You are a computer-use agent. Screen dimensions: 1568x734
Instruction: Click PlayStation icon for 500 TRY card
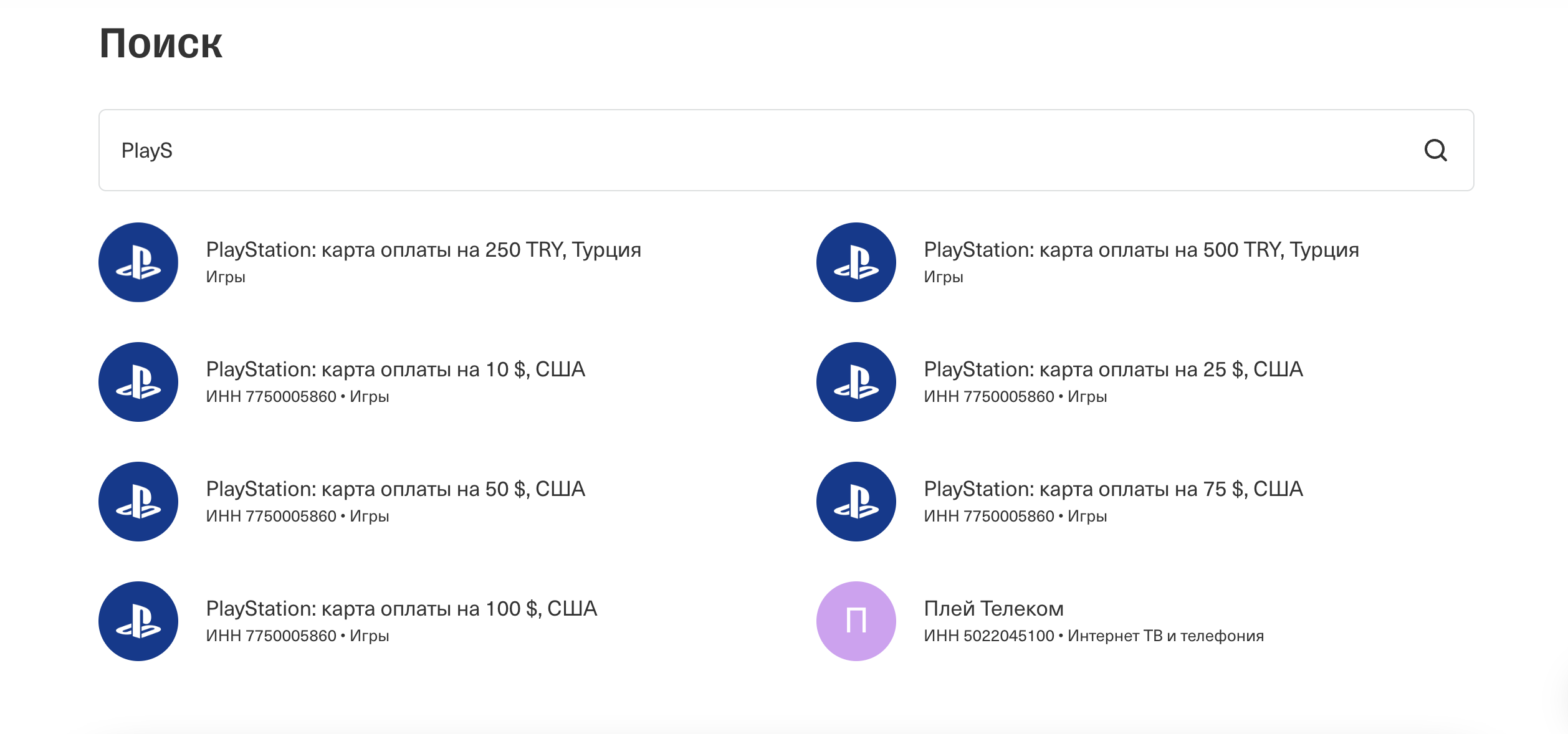pos(856,262)
